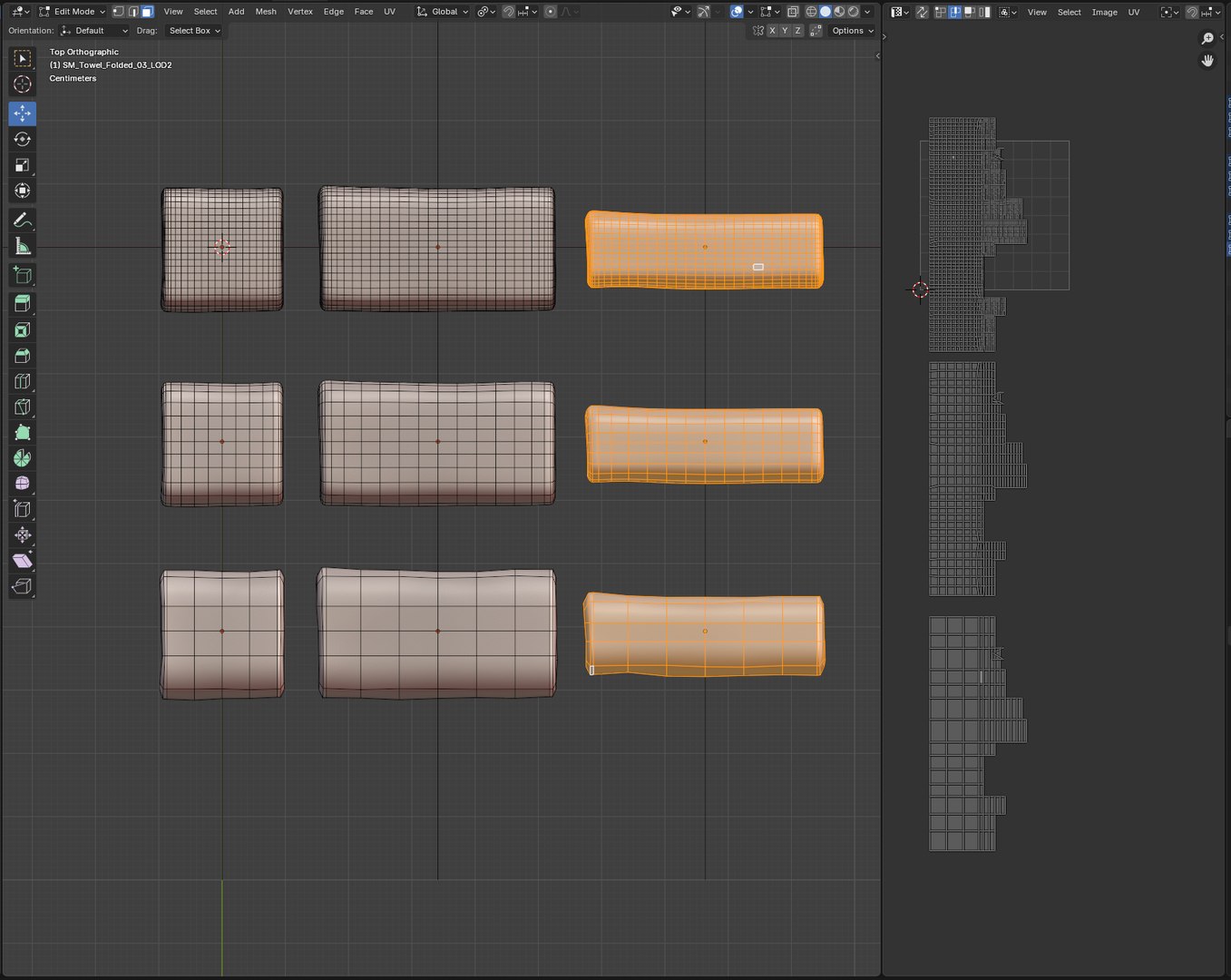This screenshot has width=1231, height=980.
Task: Open the Image menu in UV editor
Action: pyautogui.click(x=1104, y=12)
